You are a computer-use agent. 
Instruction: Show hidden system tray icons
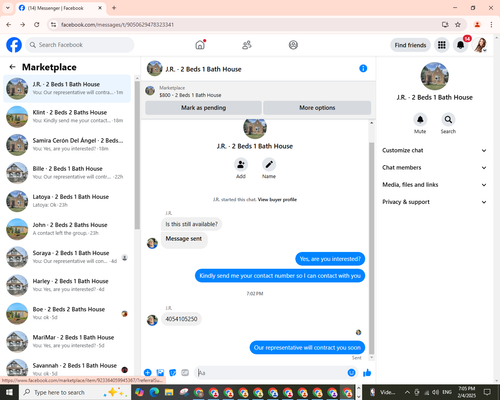tap(407, 392)
